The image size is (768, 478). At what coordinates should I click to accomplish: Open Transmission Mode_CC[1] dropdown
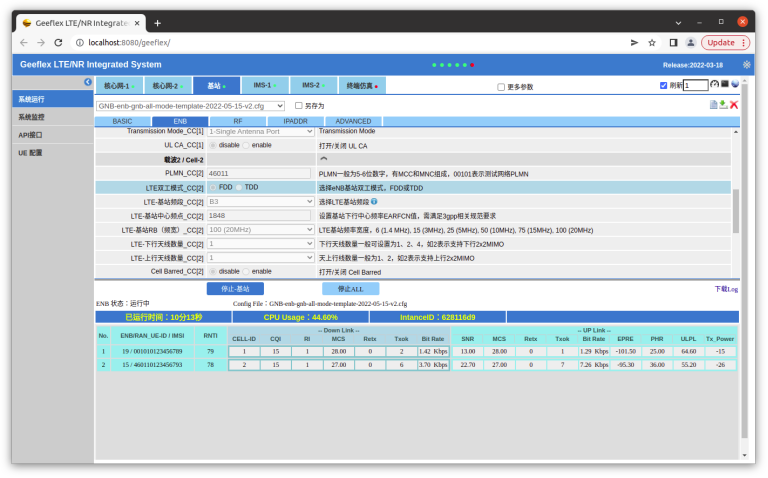tap(261, 131)
